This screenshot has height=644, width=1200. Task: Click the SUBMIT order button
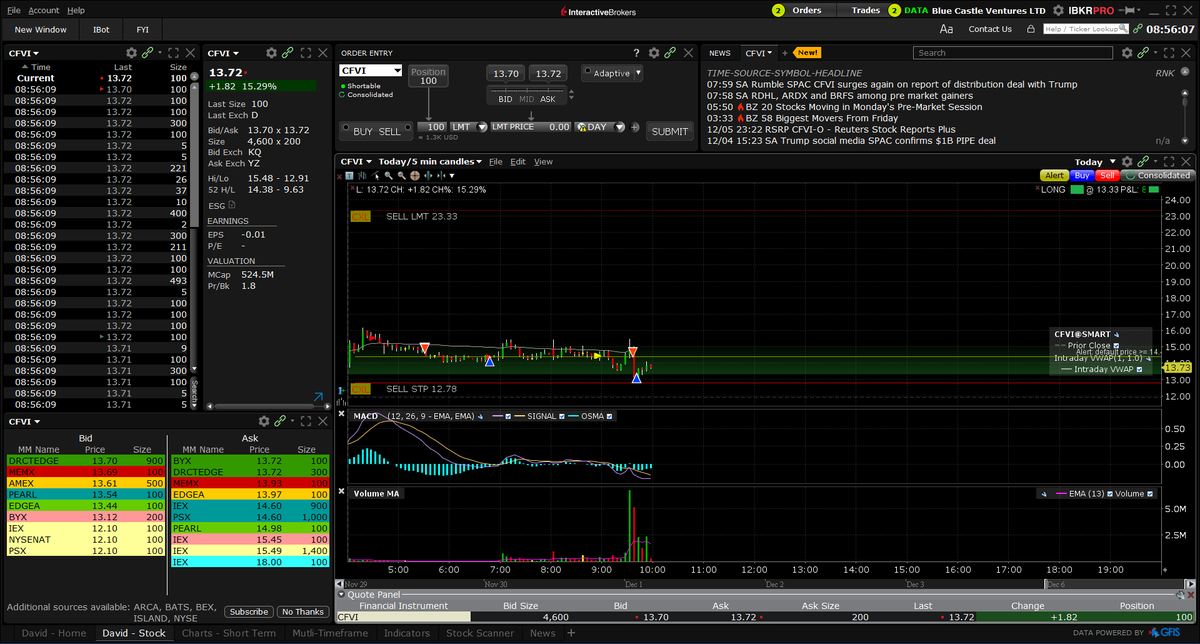pos(669,131)
